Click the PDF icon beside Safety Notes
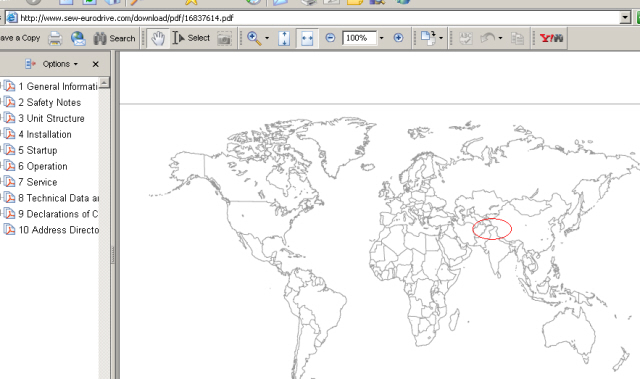 [x=9, y=102]
